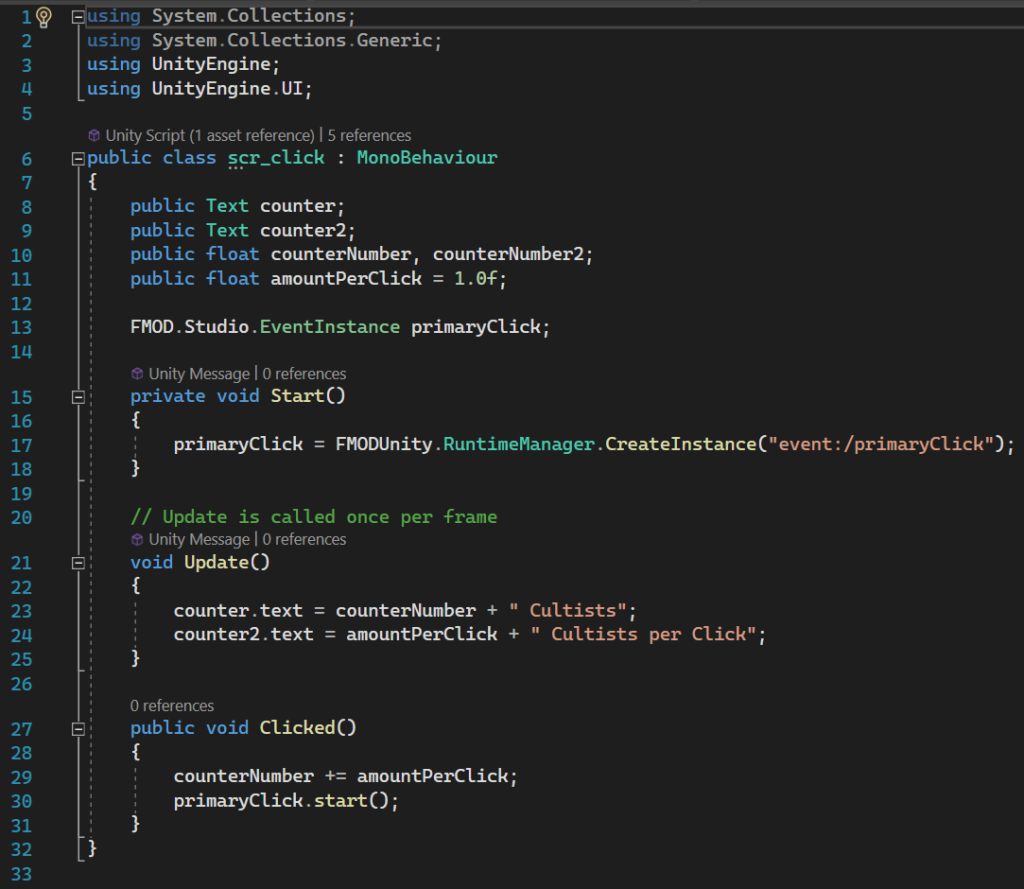Collapse the scr_click class definition
The height and width of the screenshot is (889, 1024).
click(79, 159)
